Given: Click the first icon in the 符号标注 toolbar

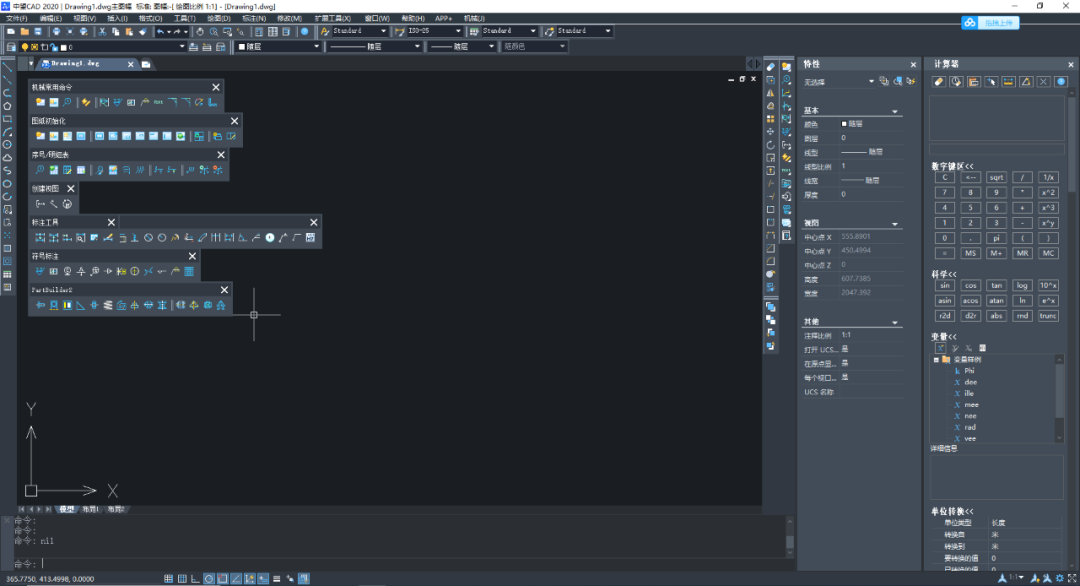Looking at the screenshot, I should click(40, 271).
